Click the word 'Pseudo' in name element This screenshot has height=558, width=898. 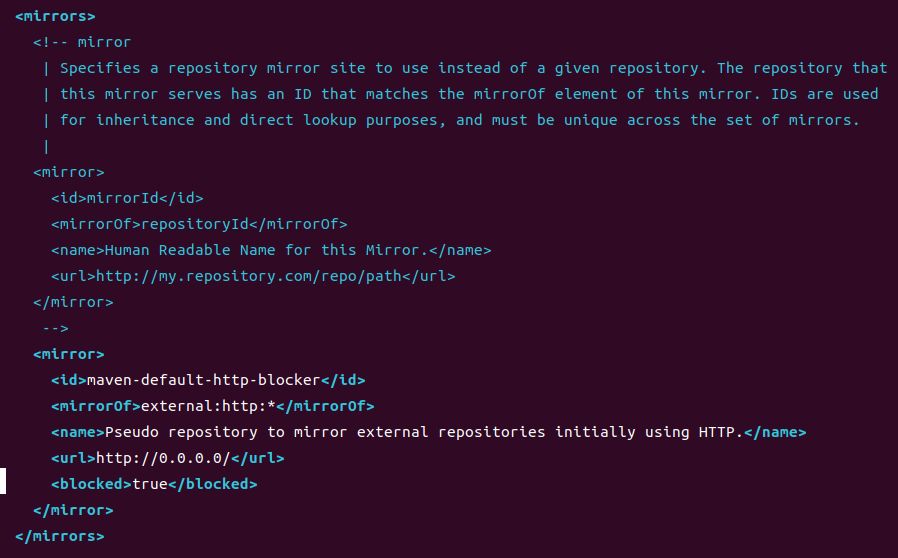click(132, 432)
